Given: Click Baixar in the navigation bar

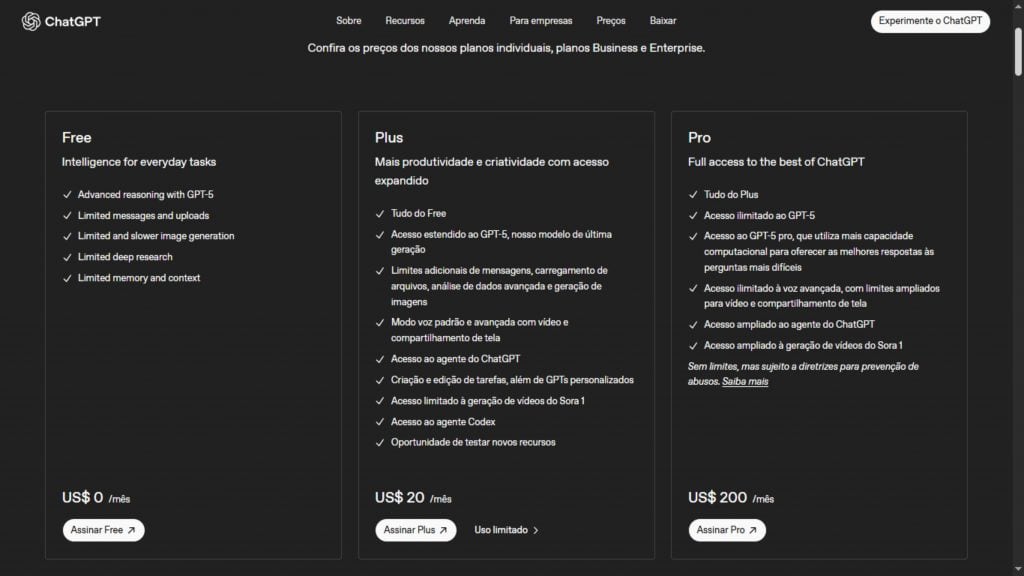Looking at the screenshot, I should [x=663, y=21].
